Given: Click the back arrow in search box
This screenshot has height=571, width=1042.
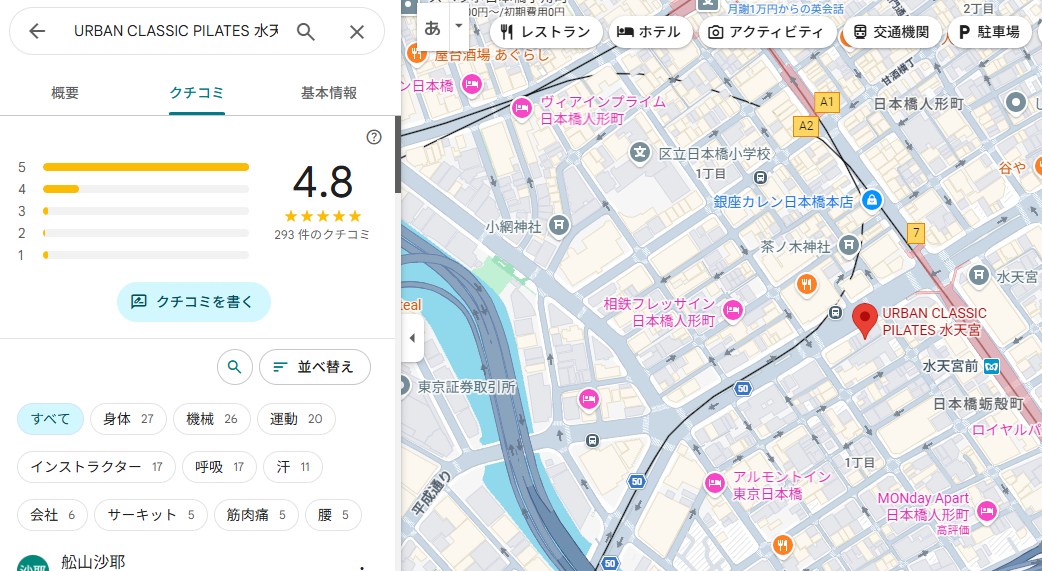Looking at the screenshot, I should pyautogui.click(x=37, y=31).
